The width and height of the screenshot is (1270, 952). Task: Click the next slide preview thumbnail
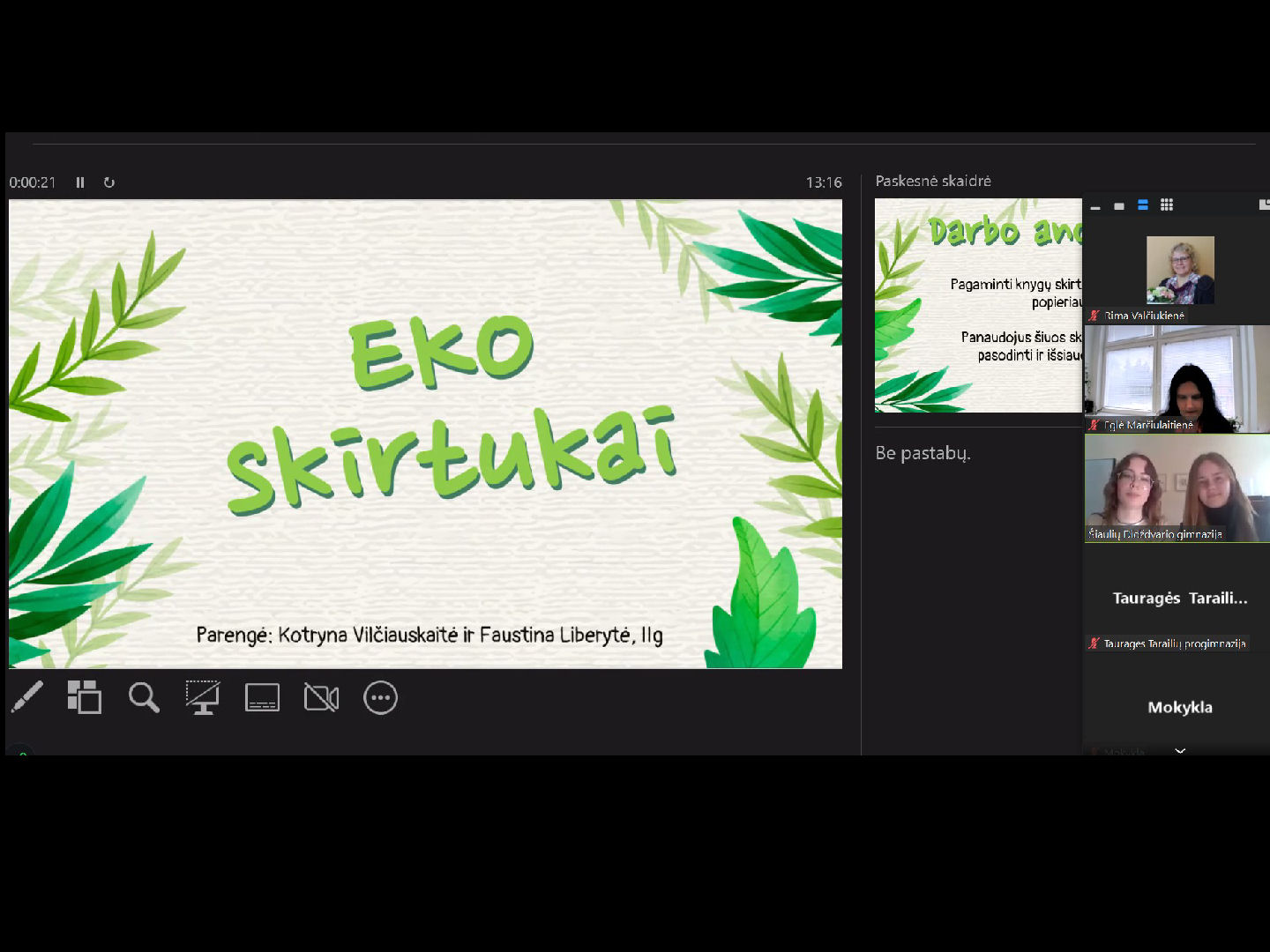[x=977, y=305]
